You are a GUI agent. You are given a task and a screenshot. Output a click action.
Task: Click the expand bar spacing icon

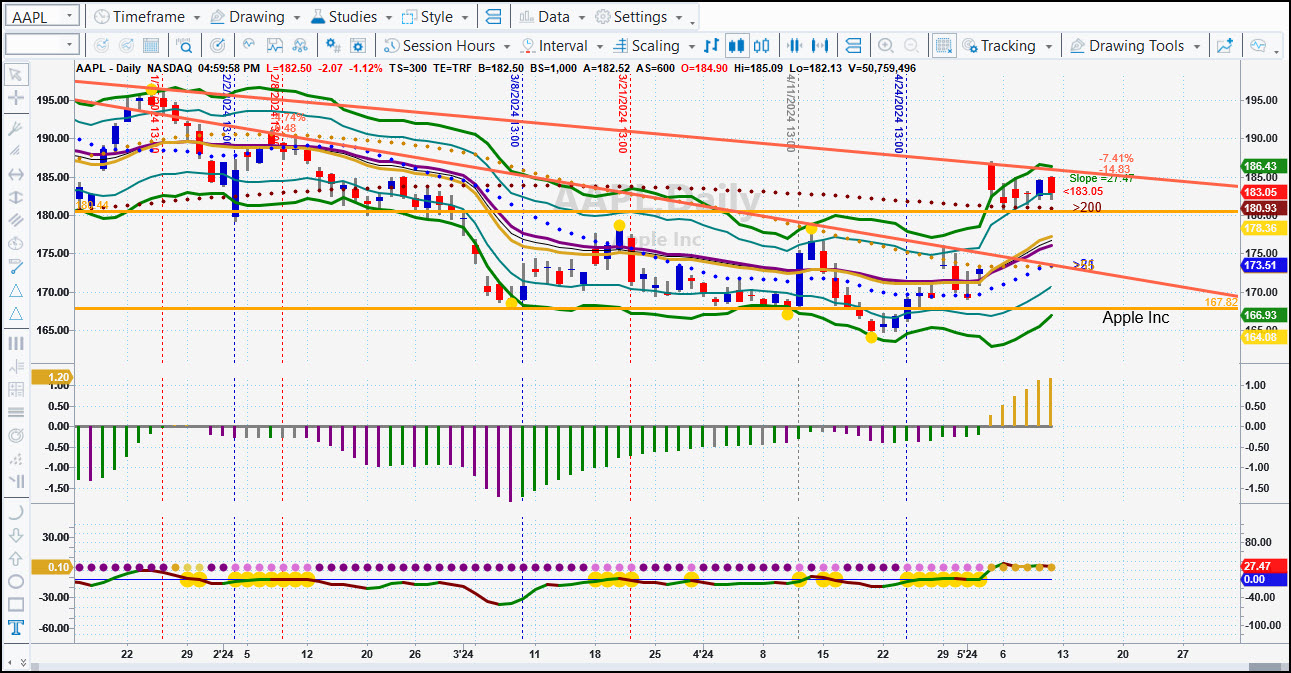tap(822, 46)
